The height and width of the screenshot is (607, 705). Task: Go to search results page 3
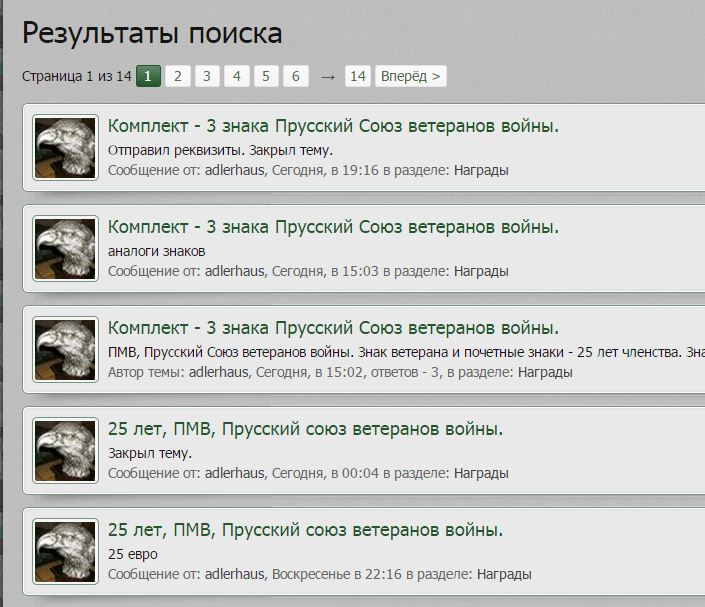(207, 76)
